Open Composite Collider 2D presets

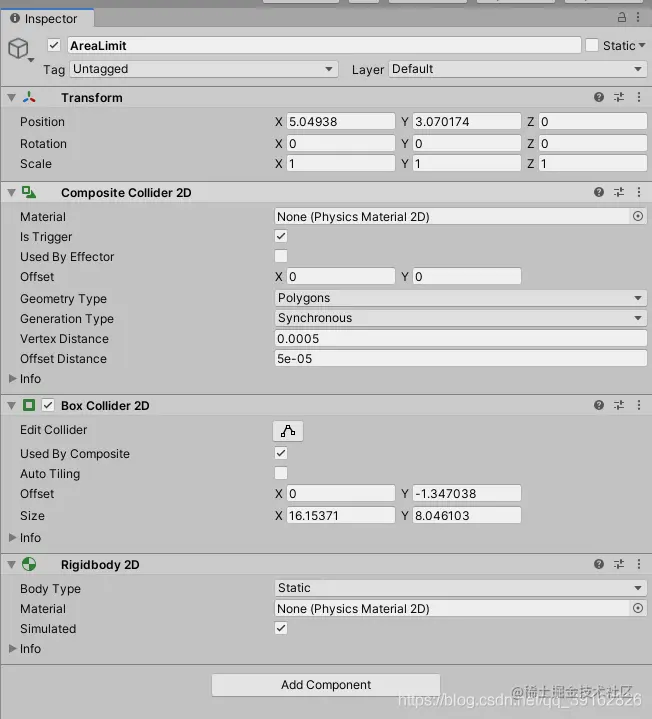click(619, 192)
